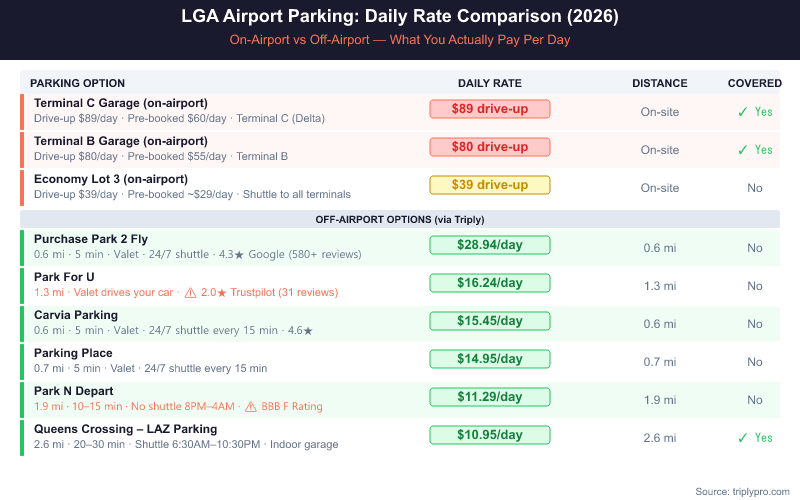Click the covered checkmark for Queens Crossing LAZ Parking
This screenshot has height=500, width=800.
tap(742, 438)
